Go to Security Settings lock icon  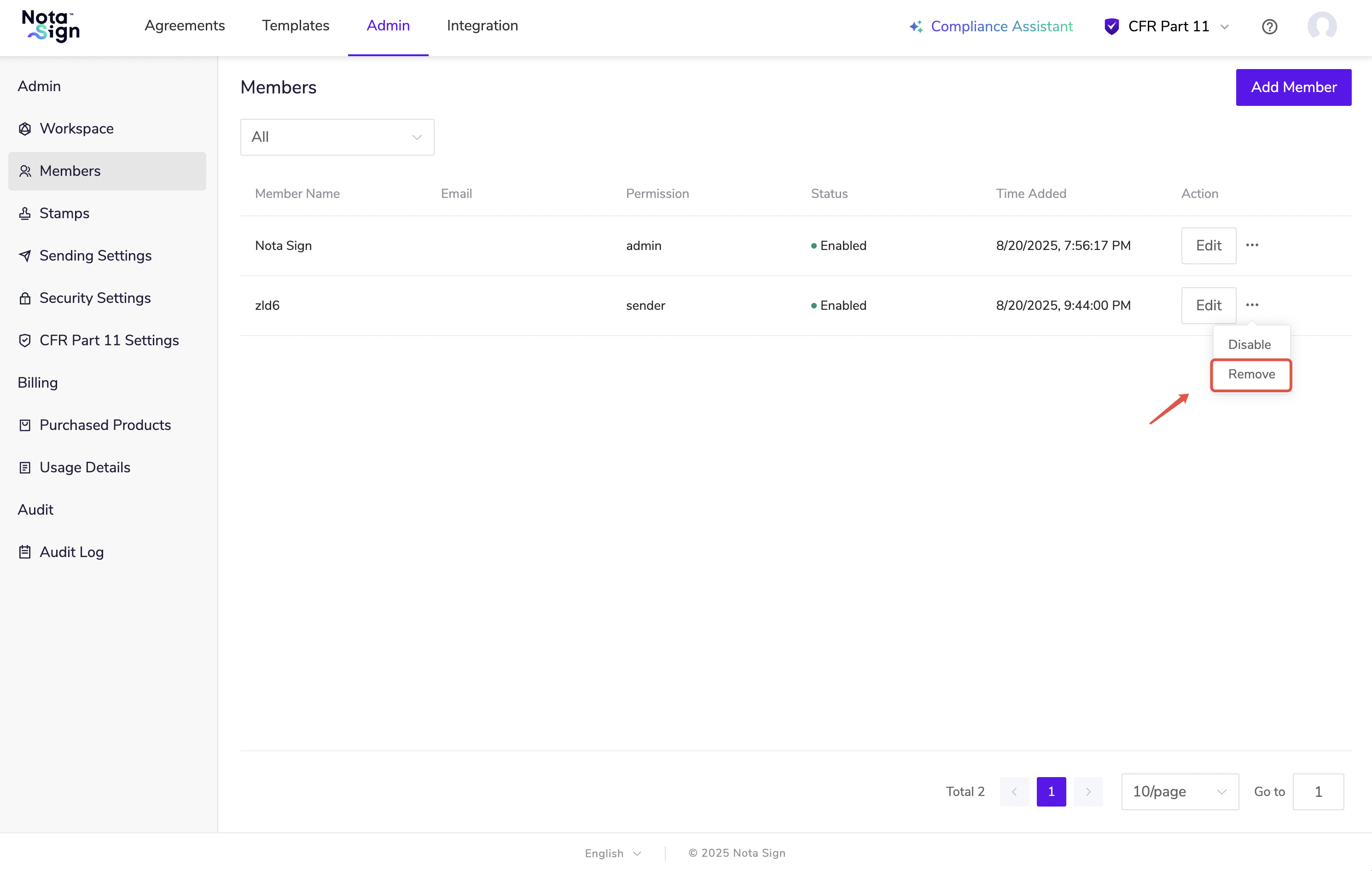[x=25, y=298]
